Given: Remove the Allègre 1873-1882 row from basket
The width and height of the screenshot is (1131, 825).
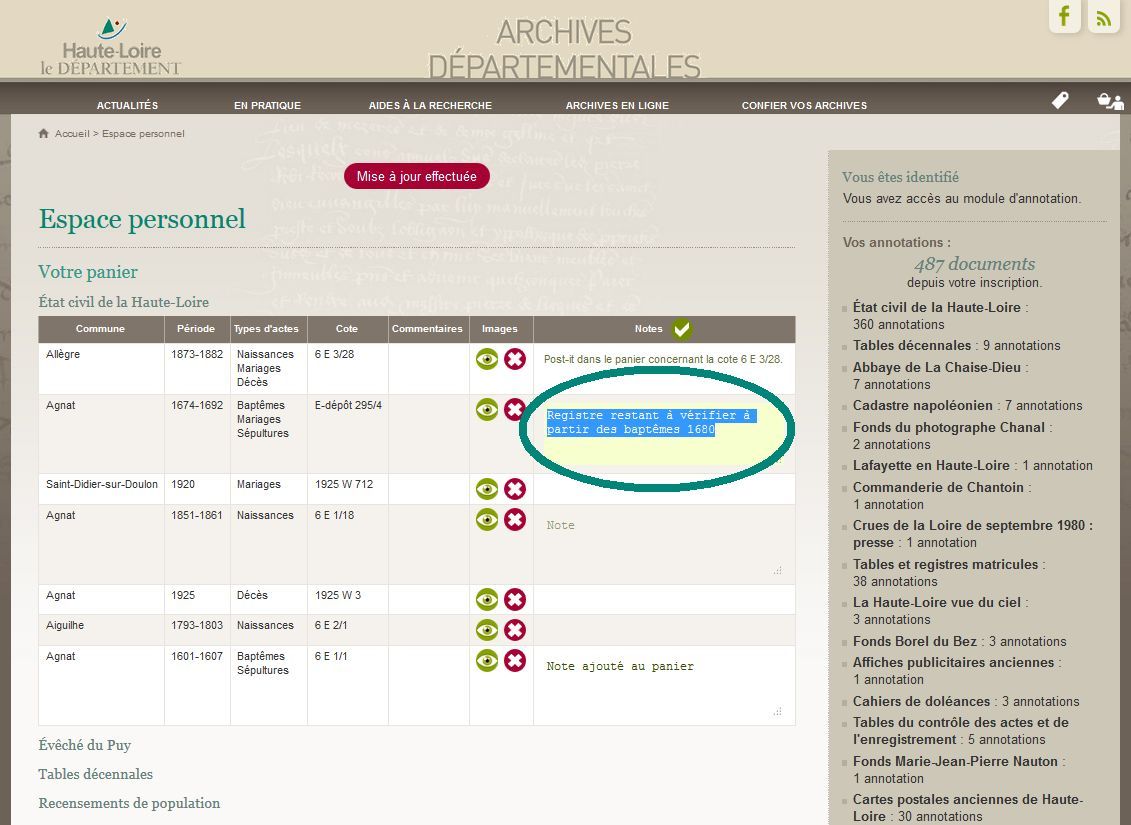Looking at the screenshot, I should 515,359.
